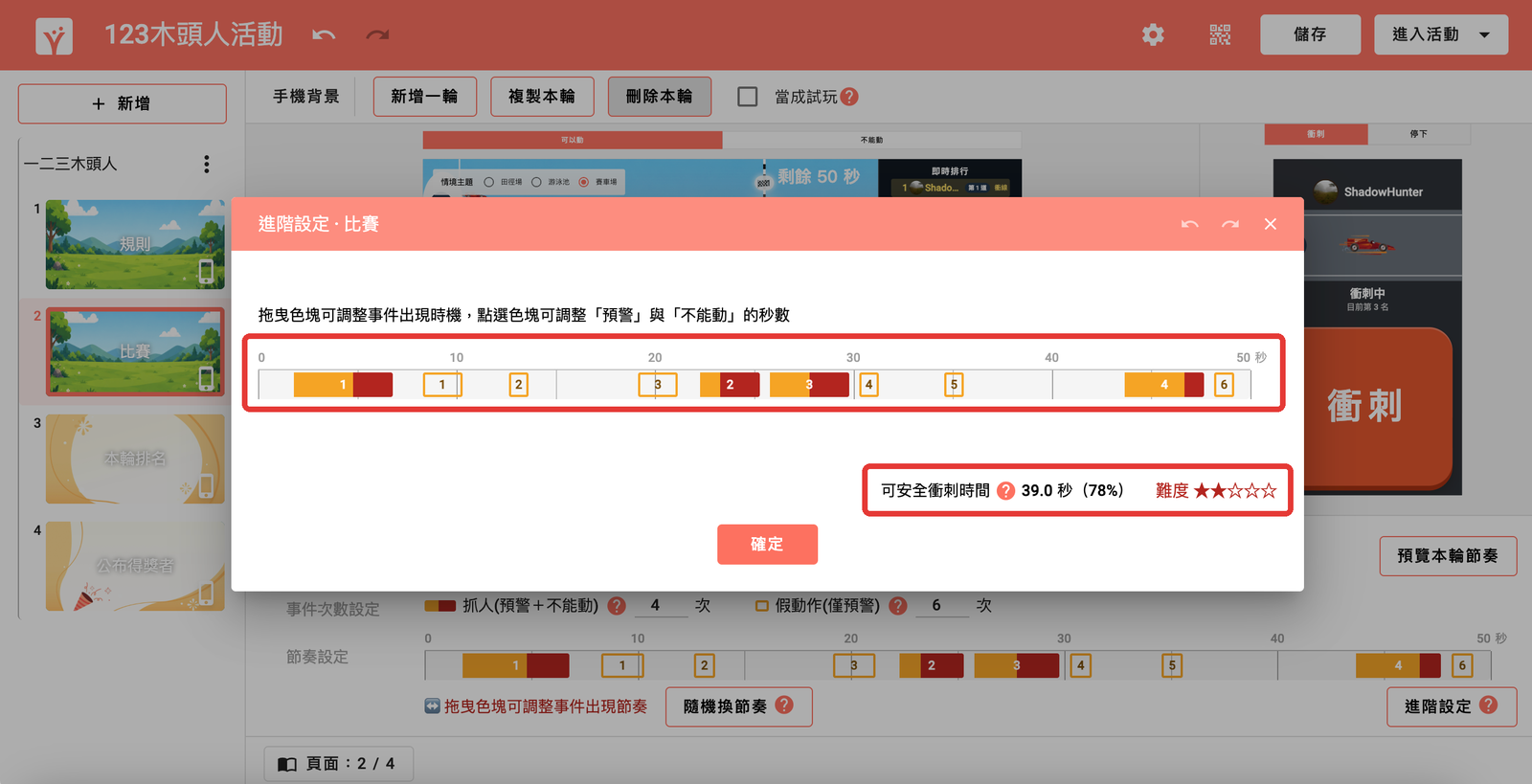Show the activity QR code

point(1220,35)
